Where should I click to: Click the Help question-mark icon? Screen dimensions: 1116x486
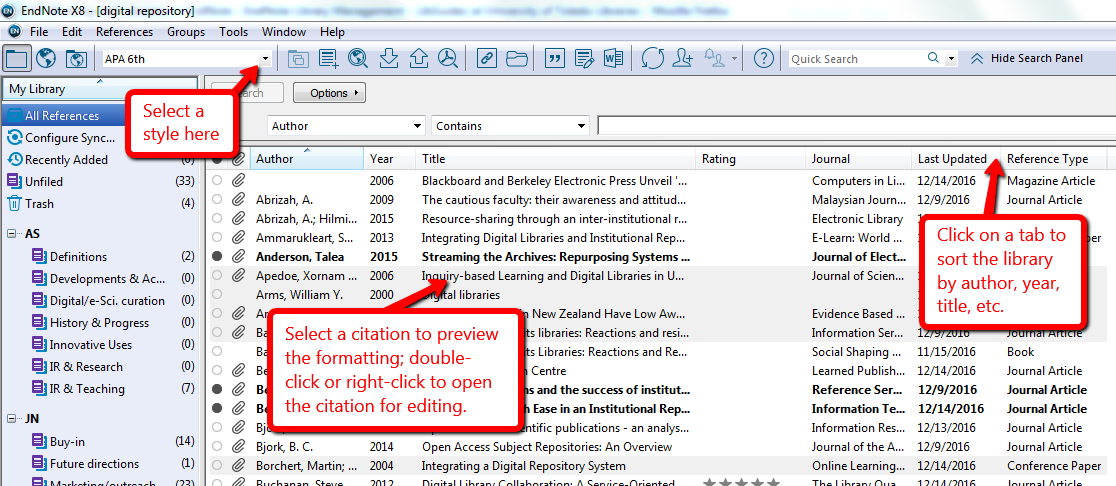coord(764,58)
